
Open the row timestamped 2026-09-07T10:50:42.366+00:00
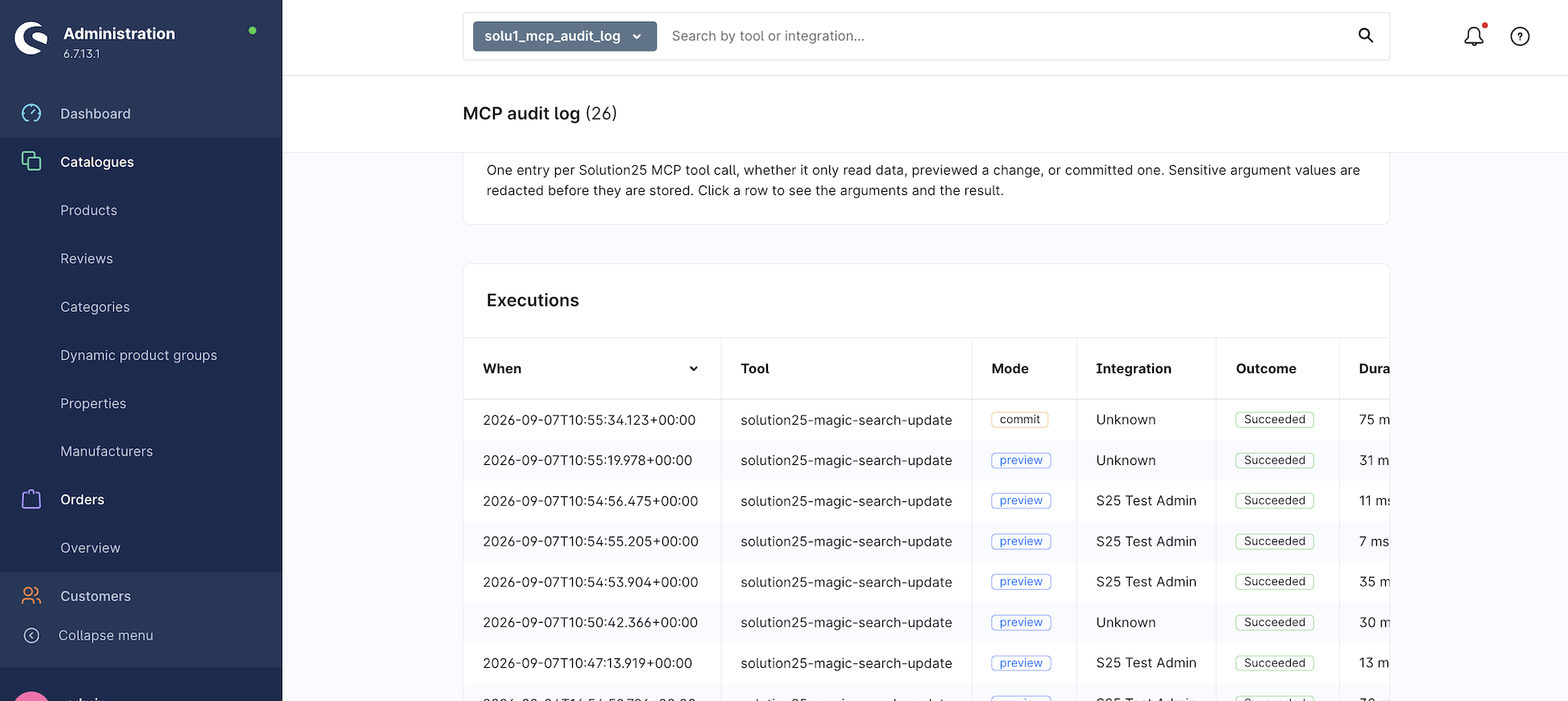click(x=927, y=623)
